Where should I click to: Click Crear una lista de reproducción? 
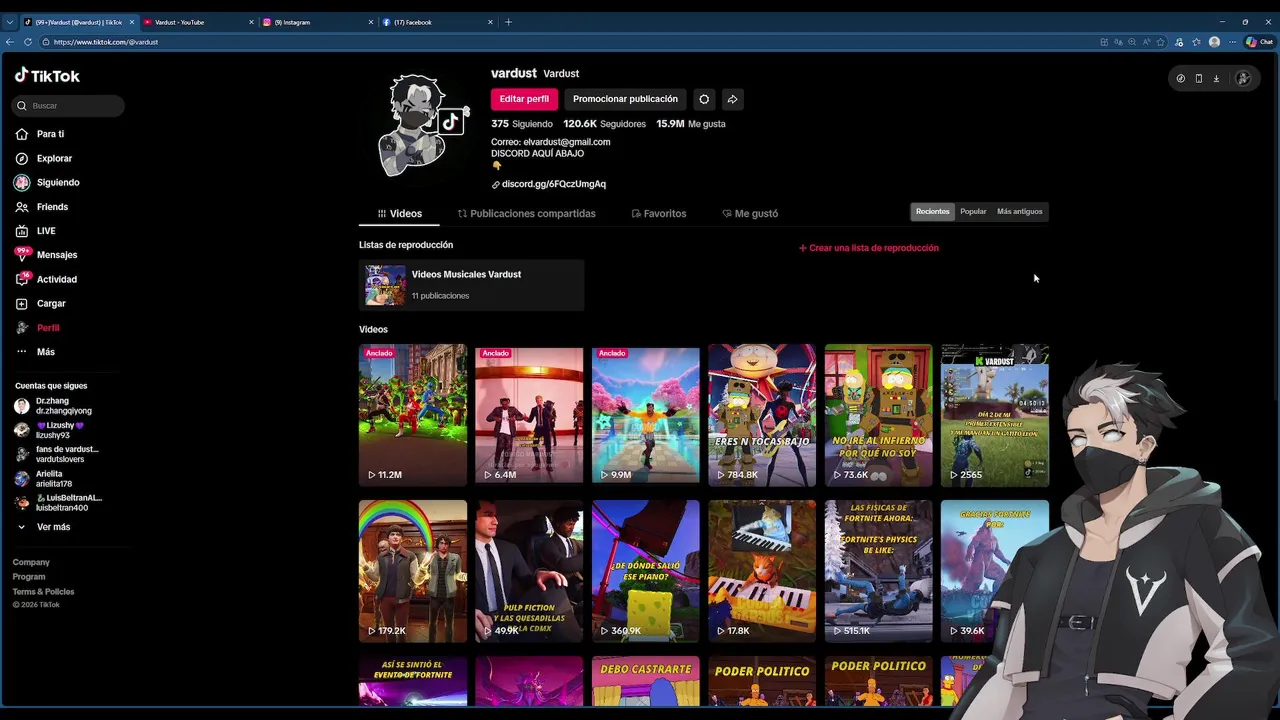[x=868, y=248]
